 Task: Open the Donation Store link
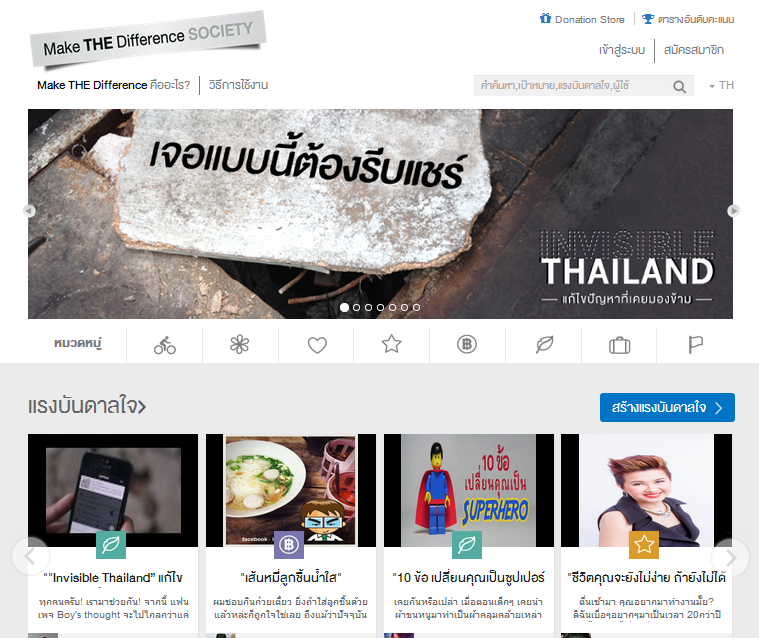(582, 19)
